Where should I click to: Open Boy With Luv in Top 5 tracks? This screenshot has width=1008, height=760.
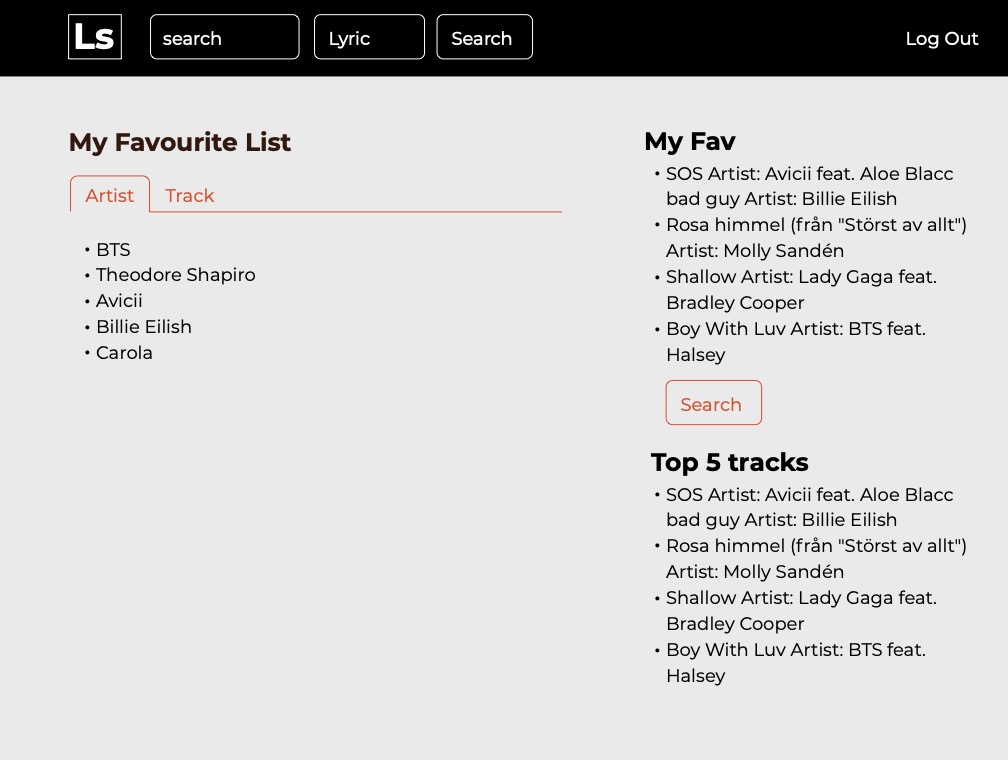[x=796, y=662]
